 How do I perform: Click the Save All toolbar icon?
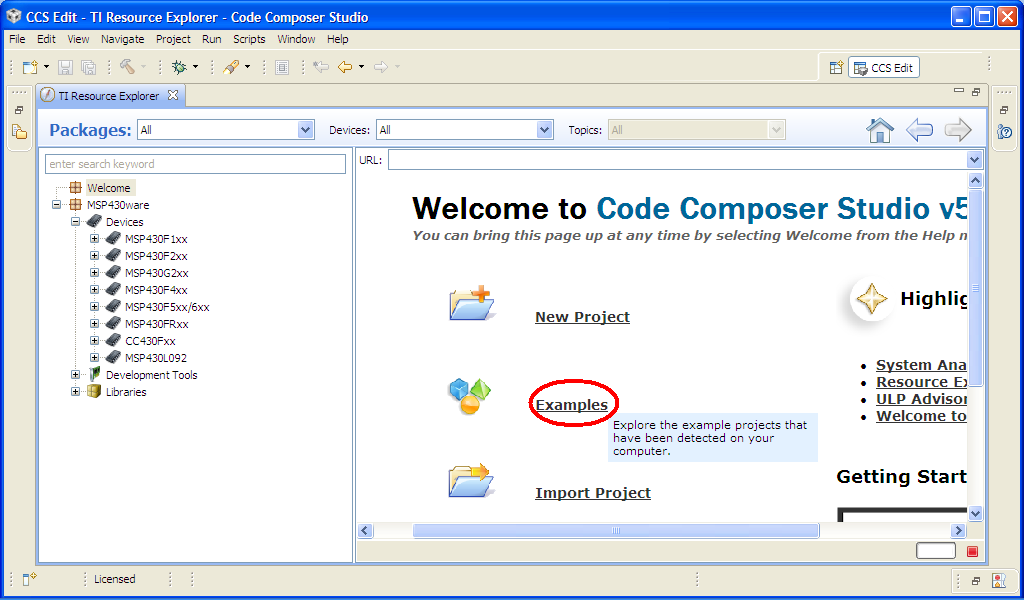pyautogui.click(x=88, y=67)
